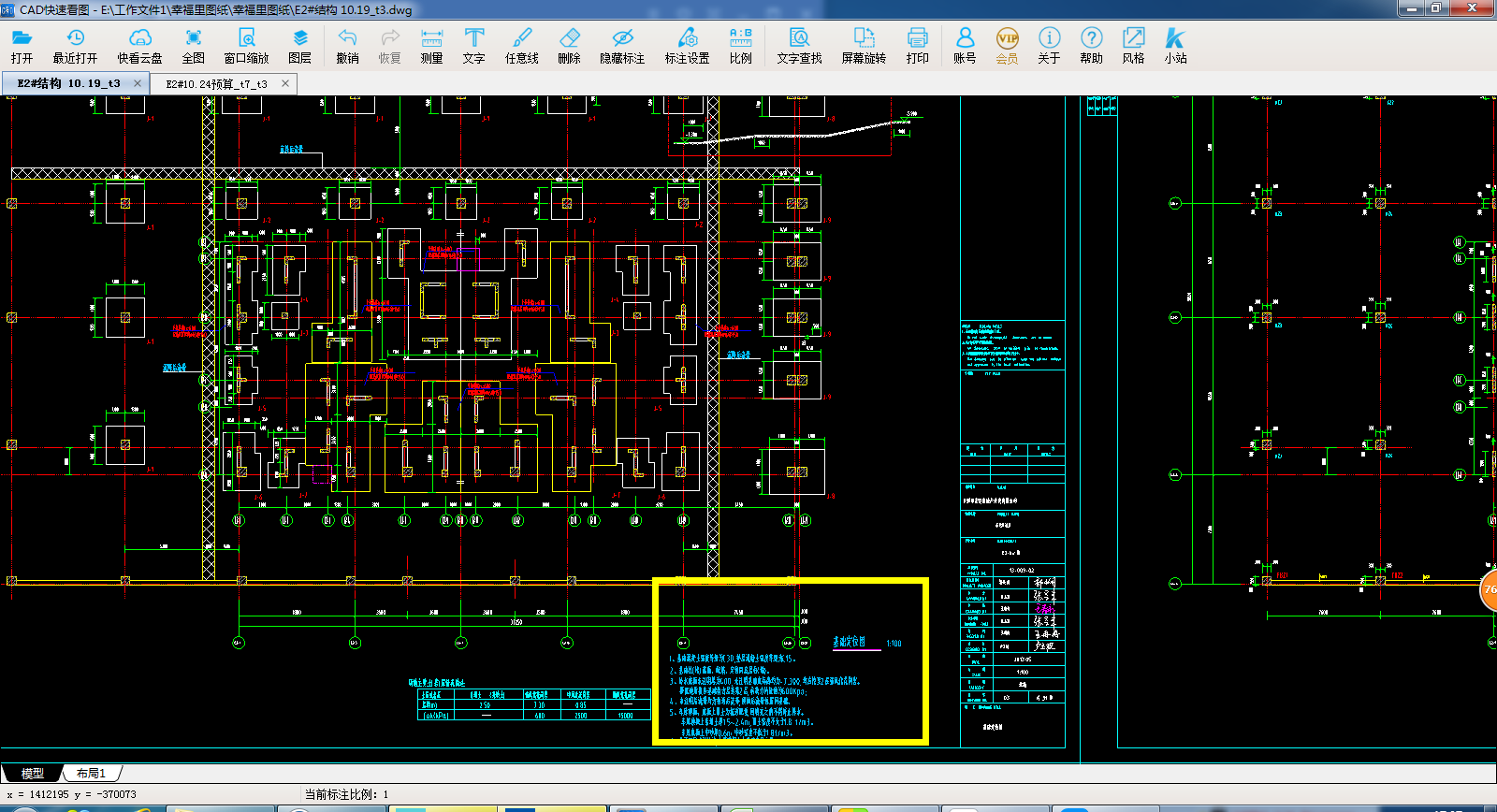
Task: Pick the 任意线 freehand line tool
Action: 521,45
